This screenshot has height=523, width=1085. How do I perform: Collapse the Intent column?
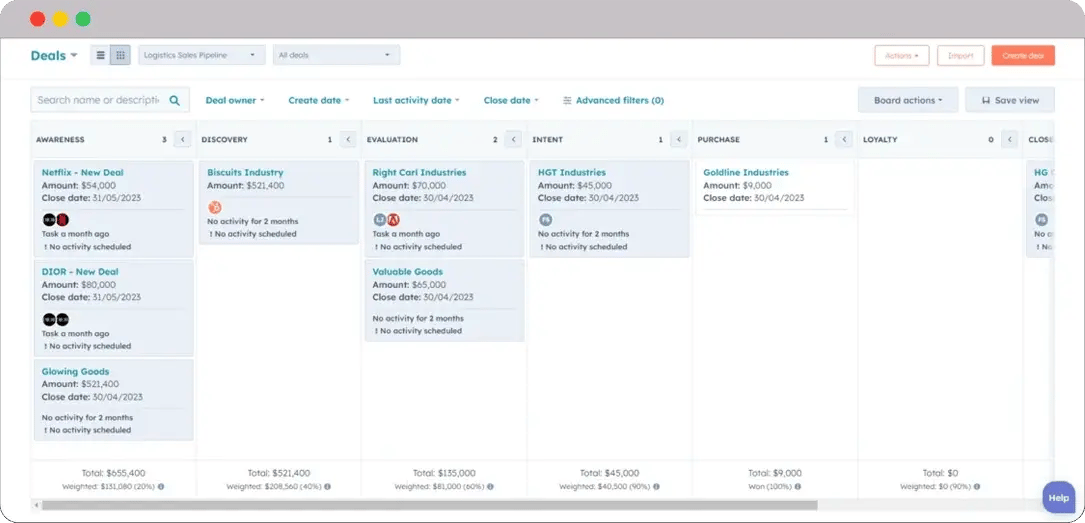(679, 139)
